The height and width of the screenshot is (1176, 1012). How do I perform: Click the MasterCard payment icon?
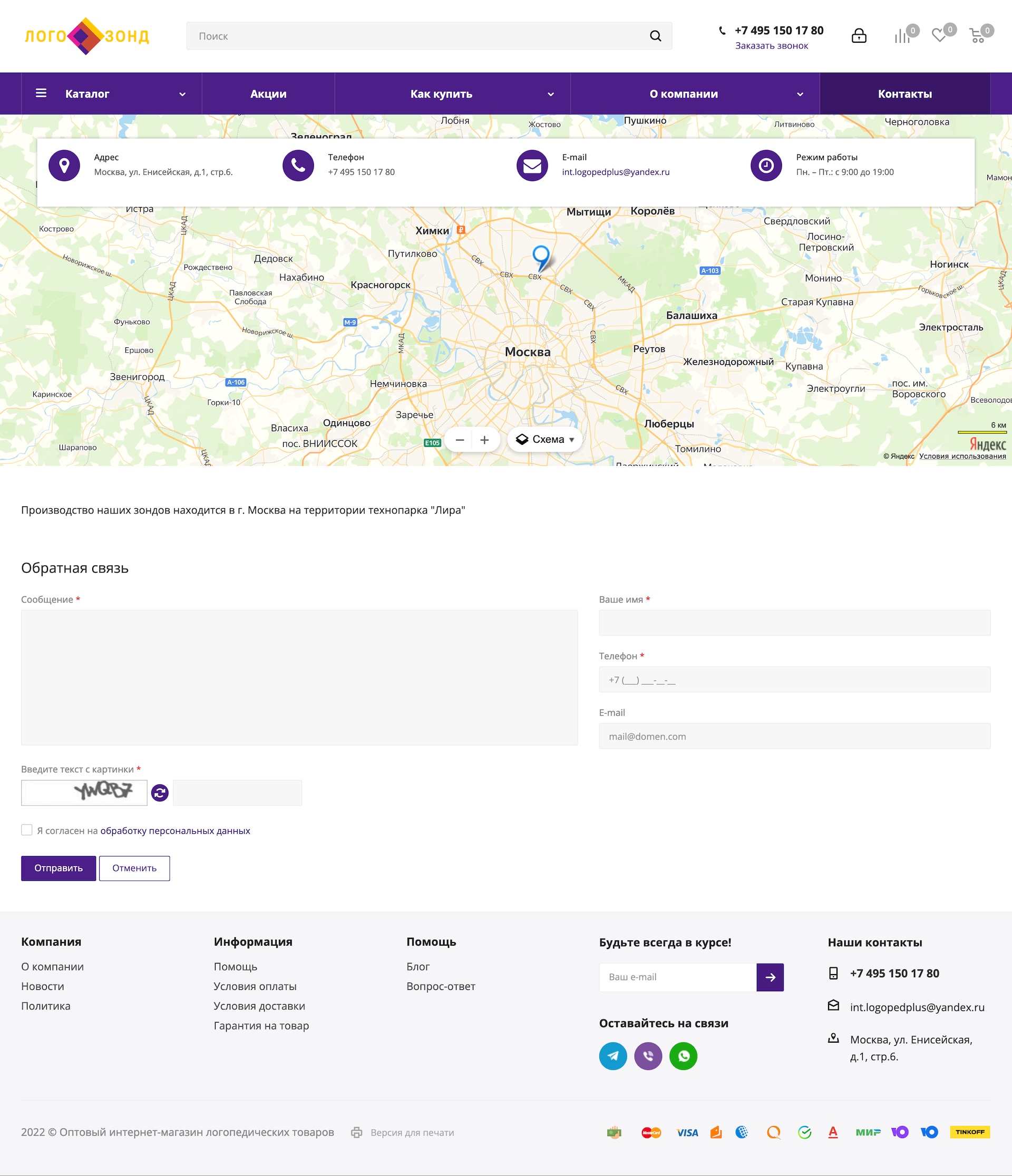(x=651, y=1132)
